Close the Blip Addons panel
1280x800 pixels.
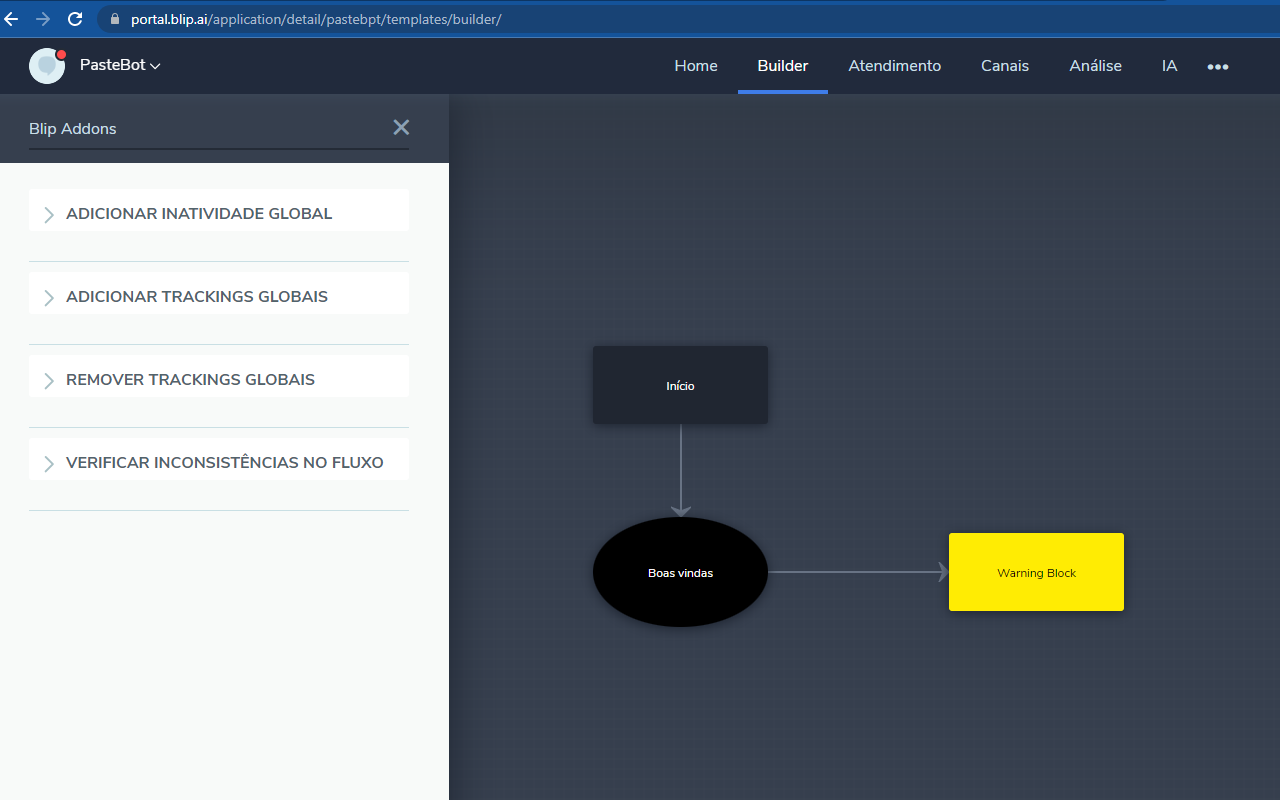point(401,127)
